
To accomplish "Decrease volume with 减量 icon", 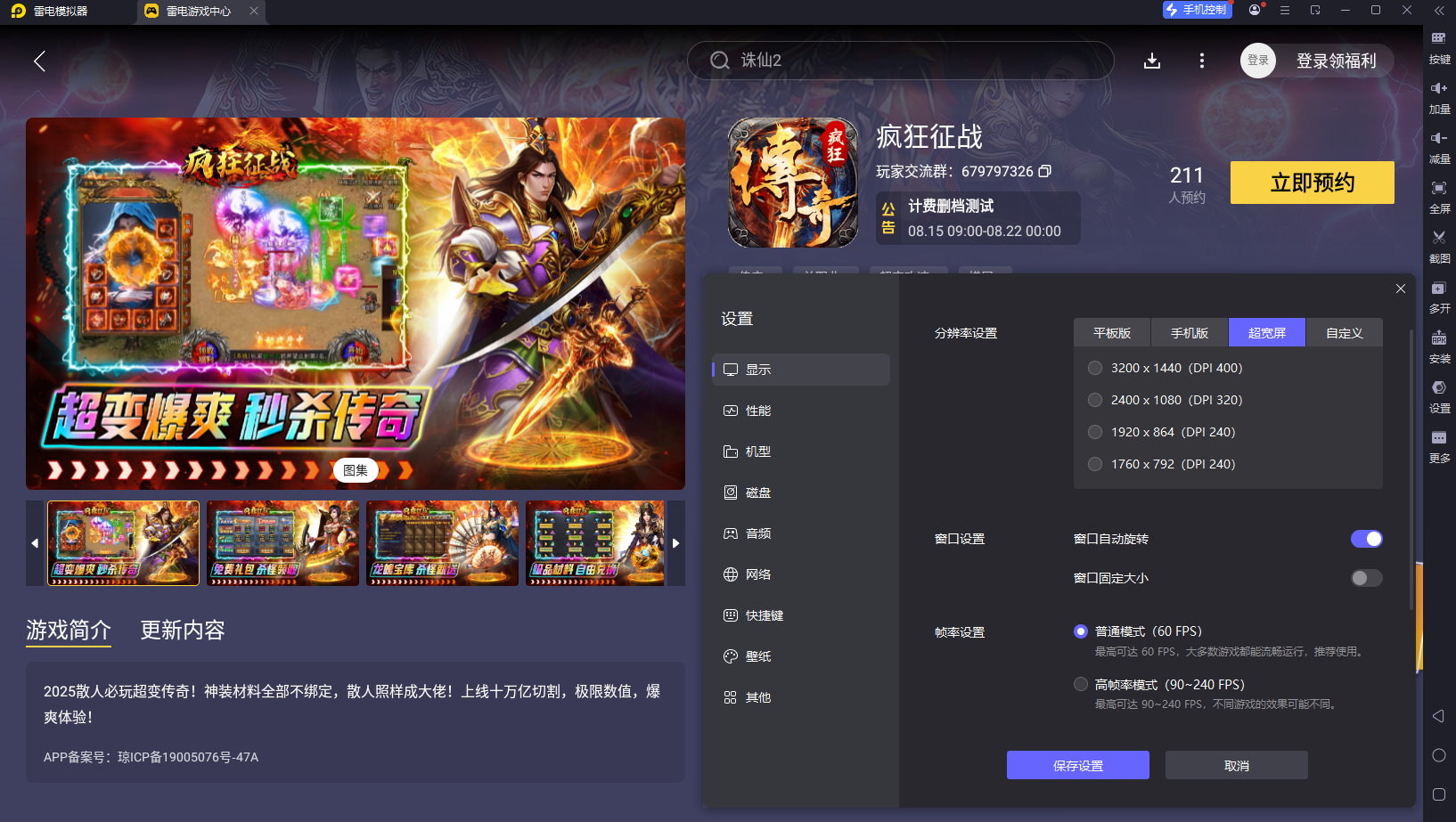I will tap(1439, 147).
